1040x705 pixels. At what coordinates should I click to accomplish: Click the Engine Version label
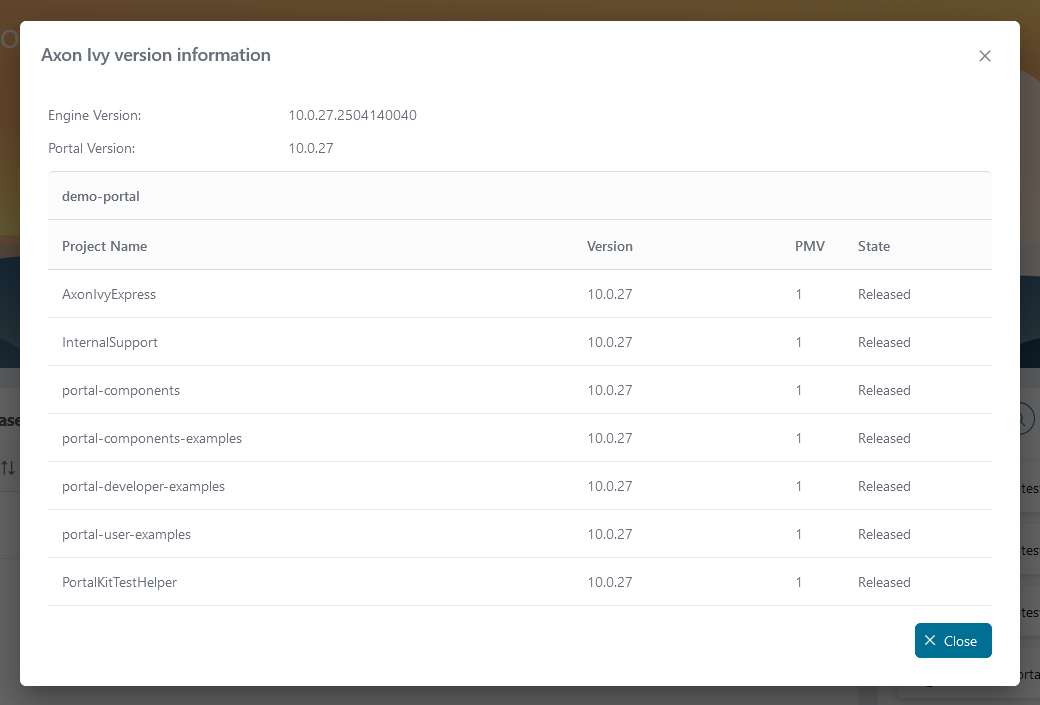point(94,115)
